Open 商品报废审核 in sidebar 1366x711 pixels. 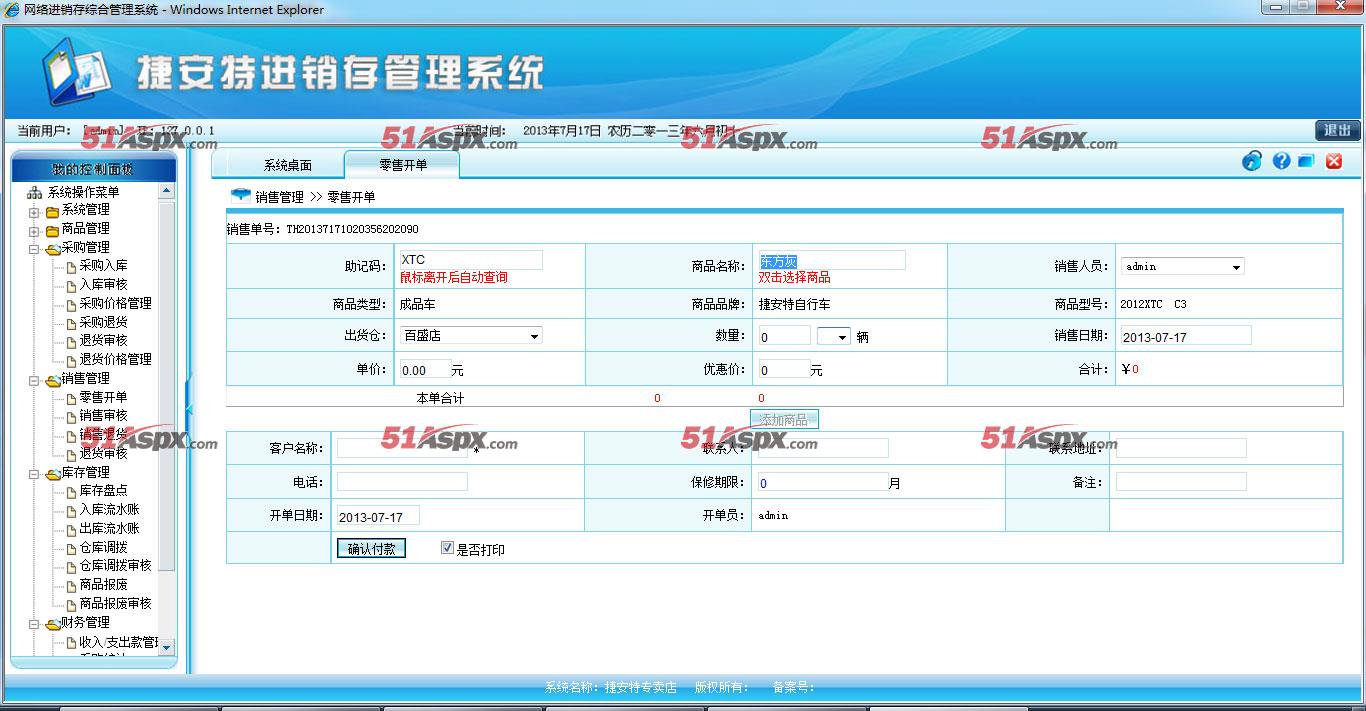115,603
